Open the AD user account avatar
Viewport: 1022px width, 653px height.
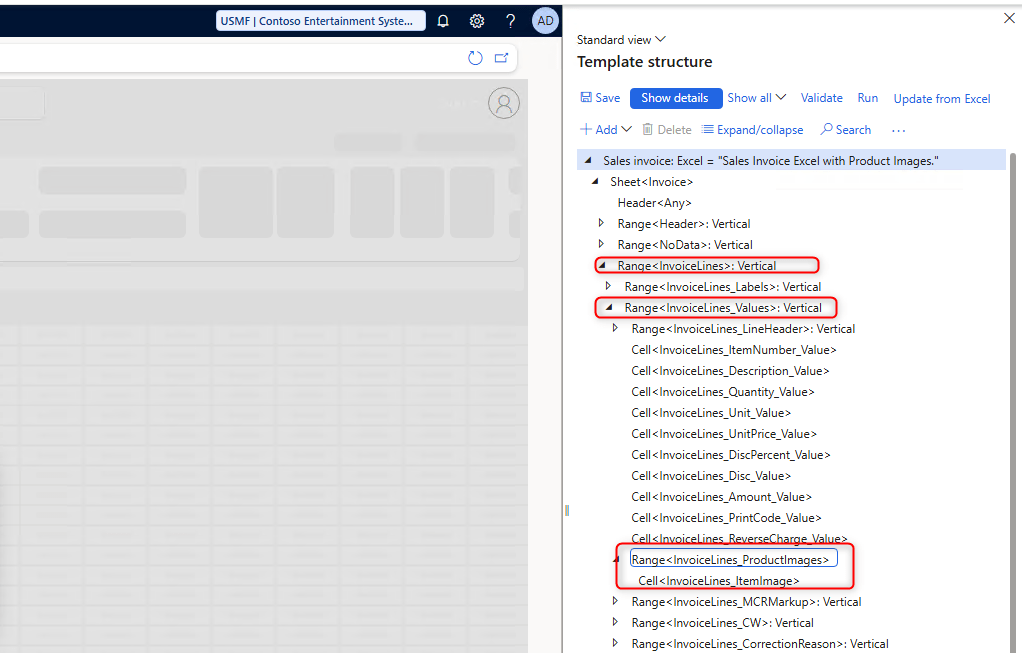click(545, 21)
